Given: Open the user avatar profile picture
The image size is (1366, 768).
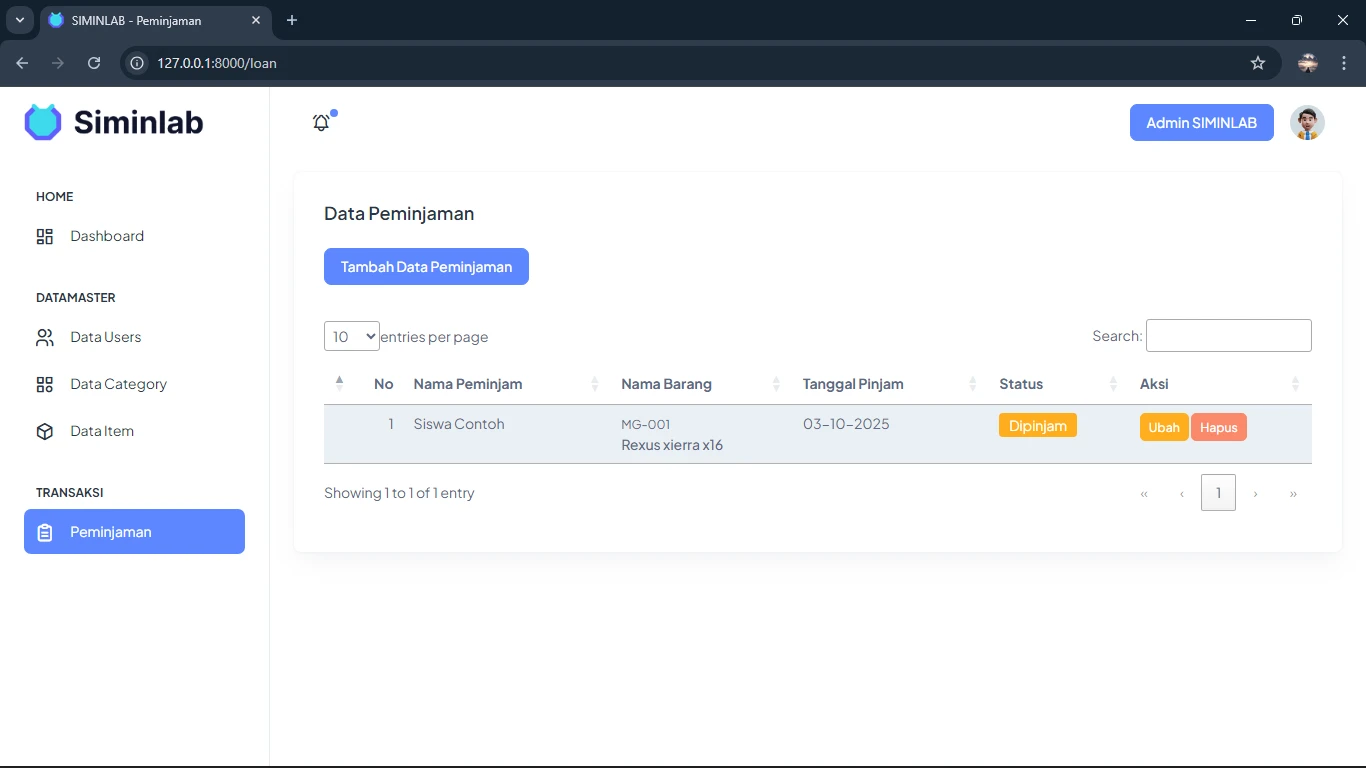Looking at the screenshot, I should pos(1307,123).
